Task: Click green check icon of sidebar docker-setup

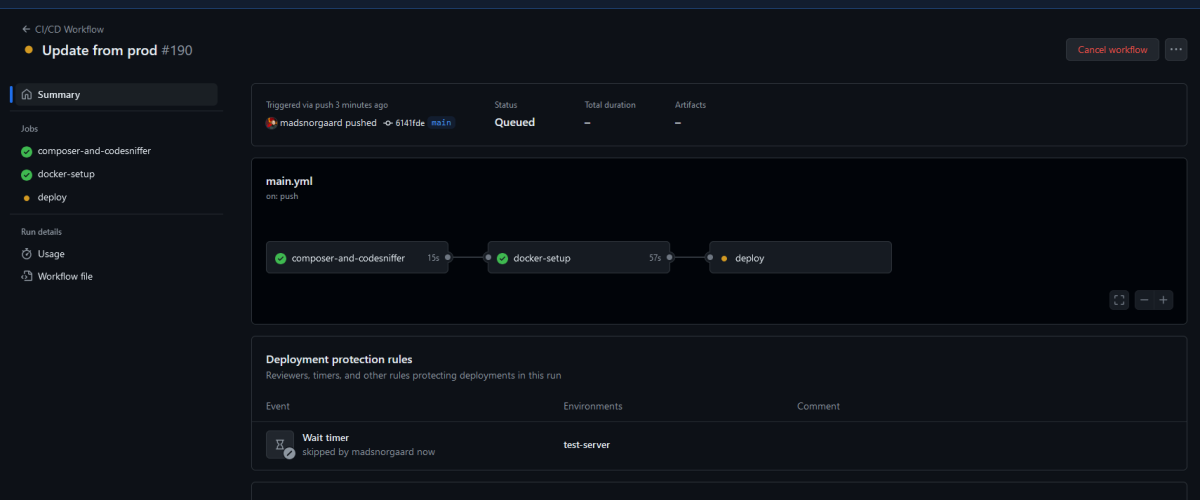Action: tap(27, 174)
